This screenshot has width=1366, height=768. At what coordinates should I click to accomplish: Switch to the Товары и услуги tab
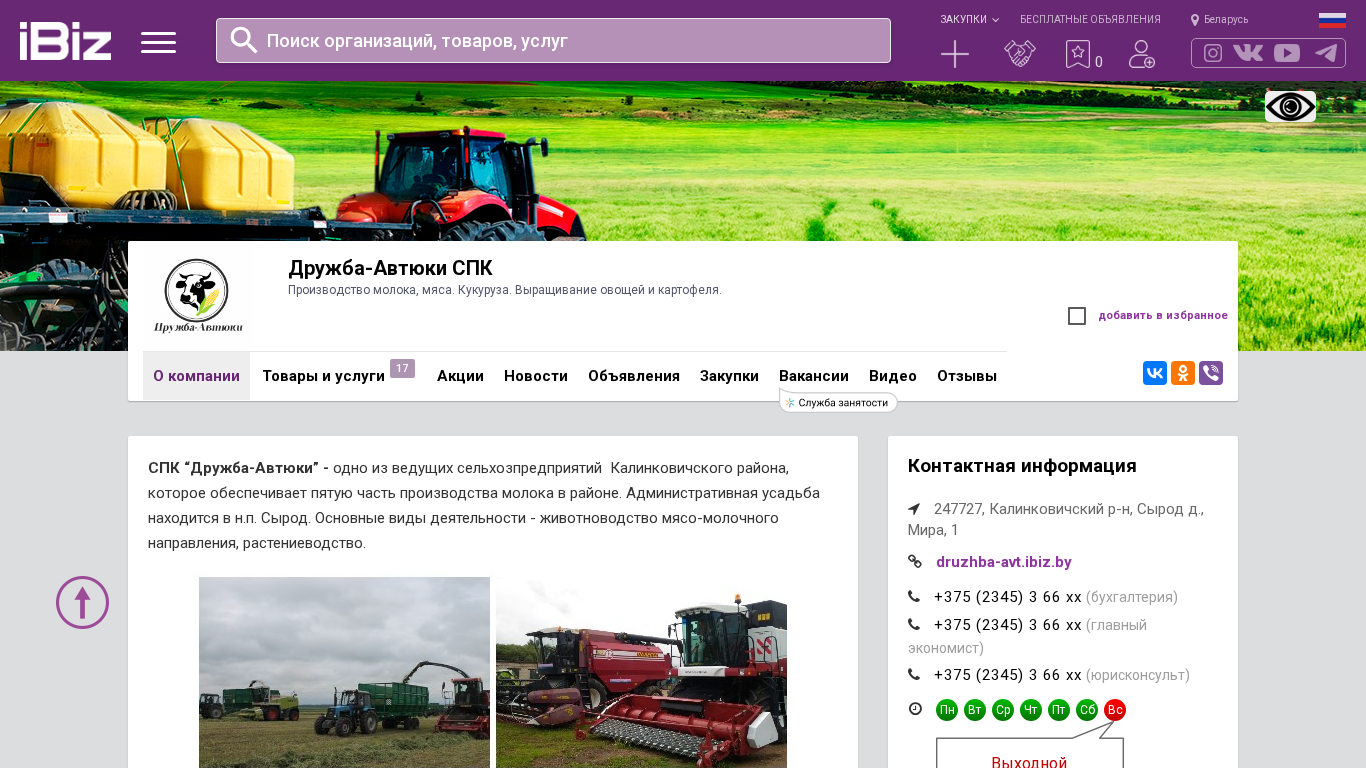pyautogui.click(x=324, y=376)
